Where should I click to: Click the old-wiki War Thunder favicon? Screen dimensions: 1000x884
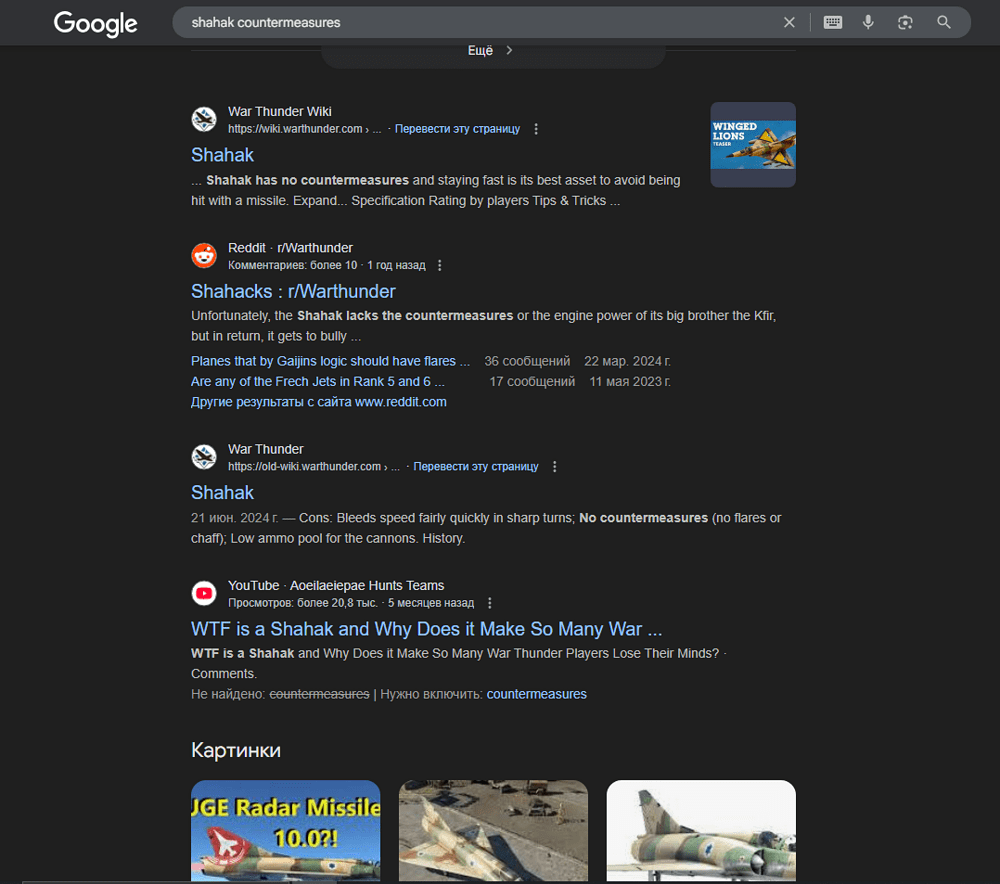click(204, 457)
